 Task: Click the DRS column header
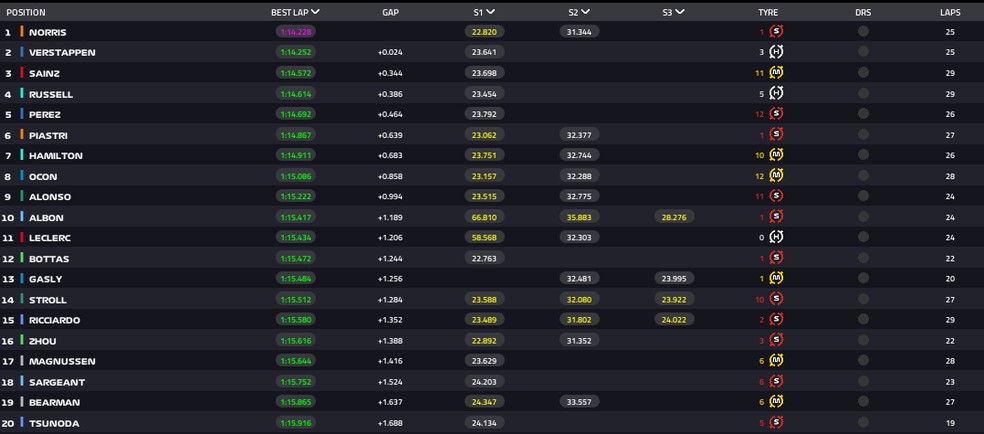click(863, 13)
